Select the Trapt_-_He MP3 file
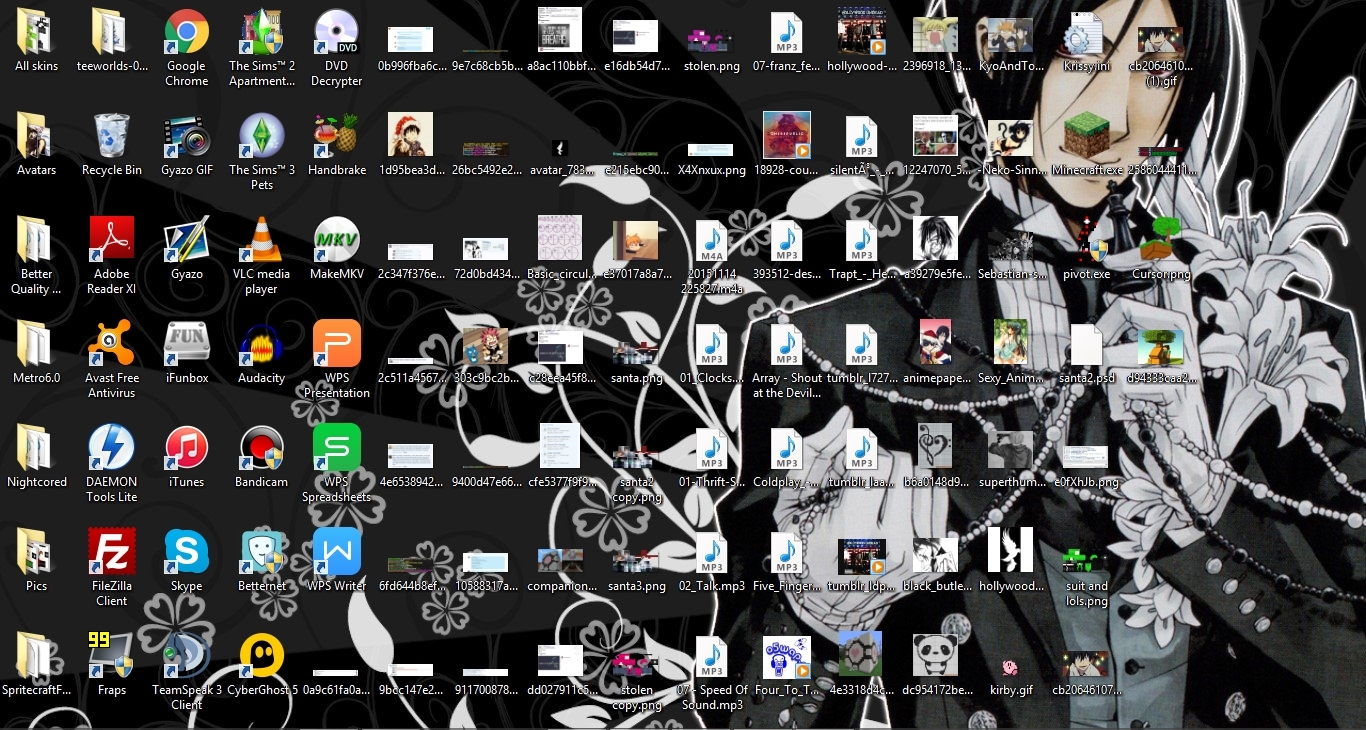Screen dimensions: 1366x730 point(861,241)
